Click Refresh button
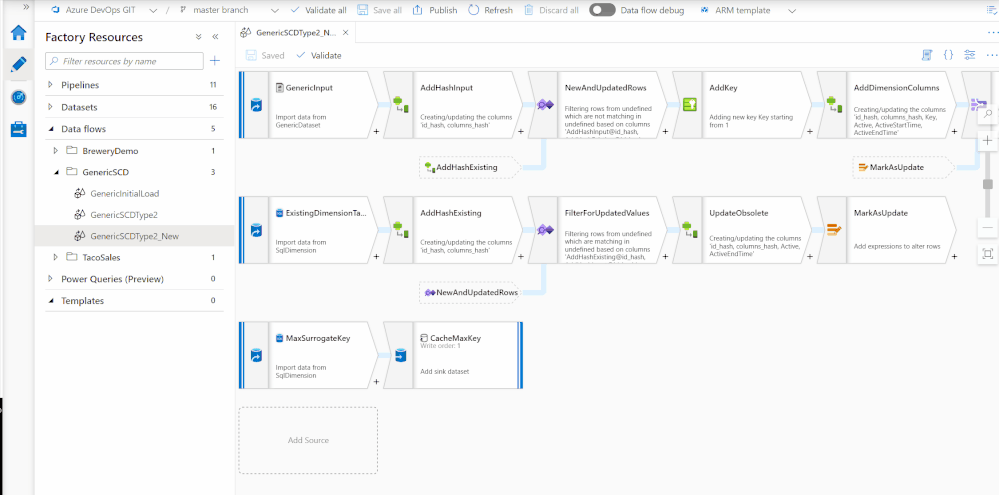Screen dimensions: 999x495 pos(490,10)
